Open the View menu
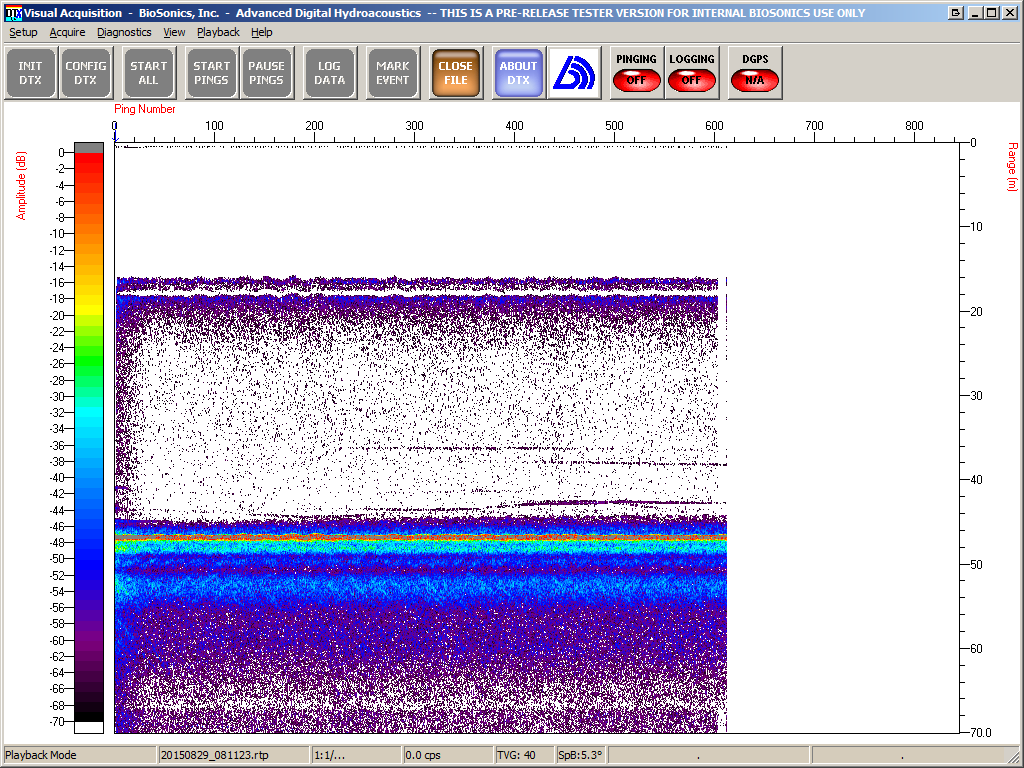The image size is (1024, 768). pyautogui.click(x=174, y=32)
